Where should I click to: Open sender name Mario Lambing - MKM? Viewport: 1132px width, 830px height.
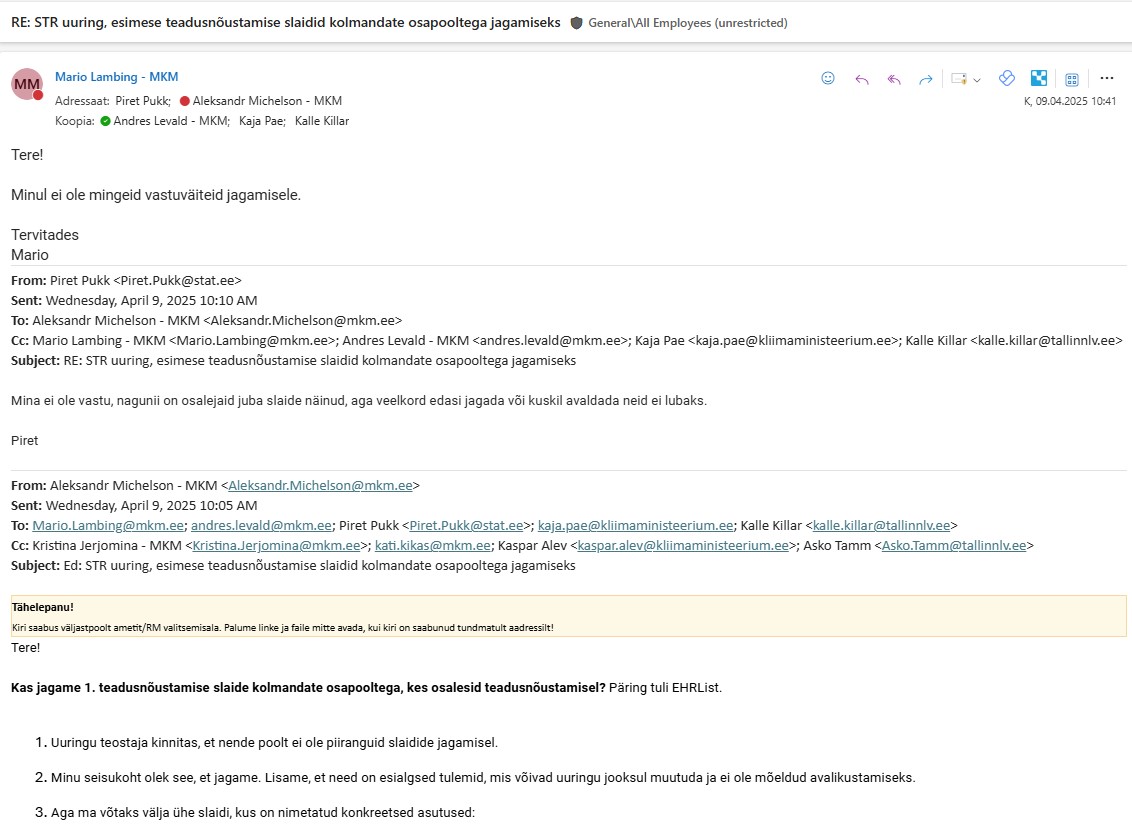116,77
